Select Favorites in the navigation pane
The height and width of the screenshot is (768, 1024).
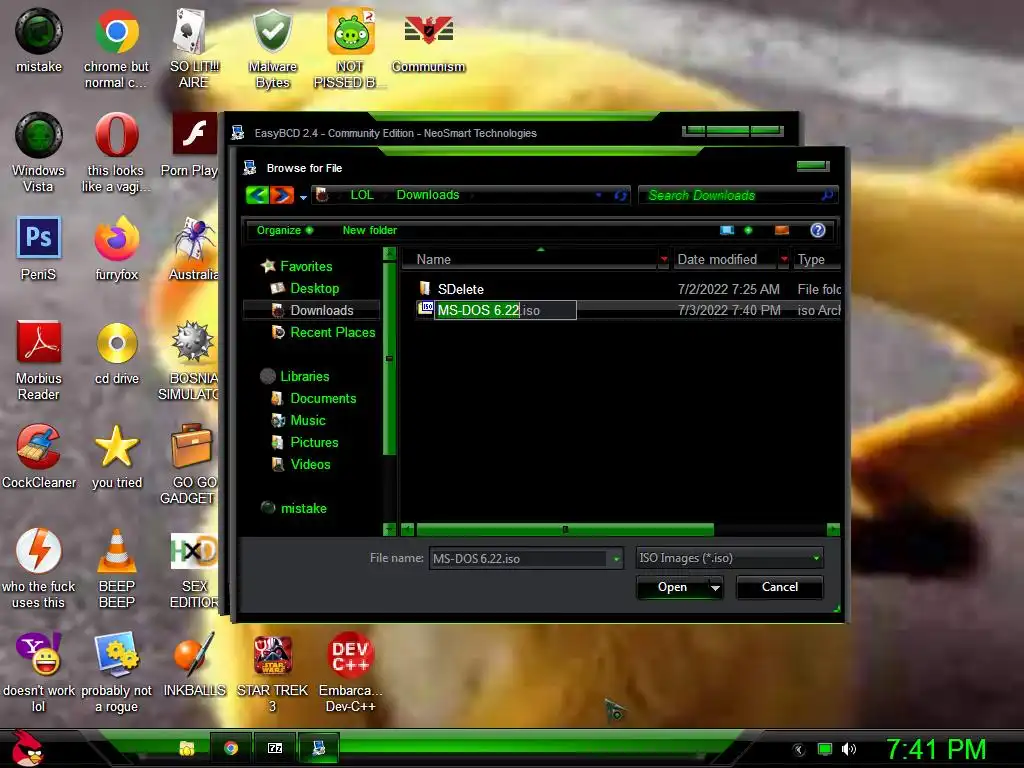point(306,266)
